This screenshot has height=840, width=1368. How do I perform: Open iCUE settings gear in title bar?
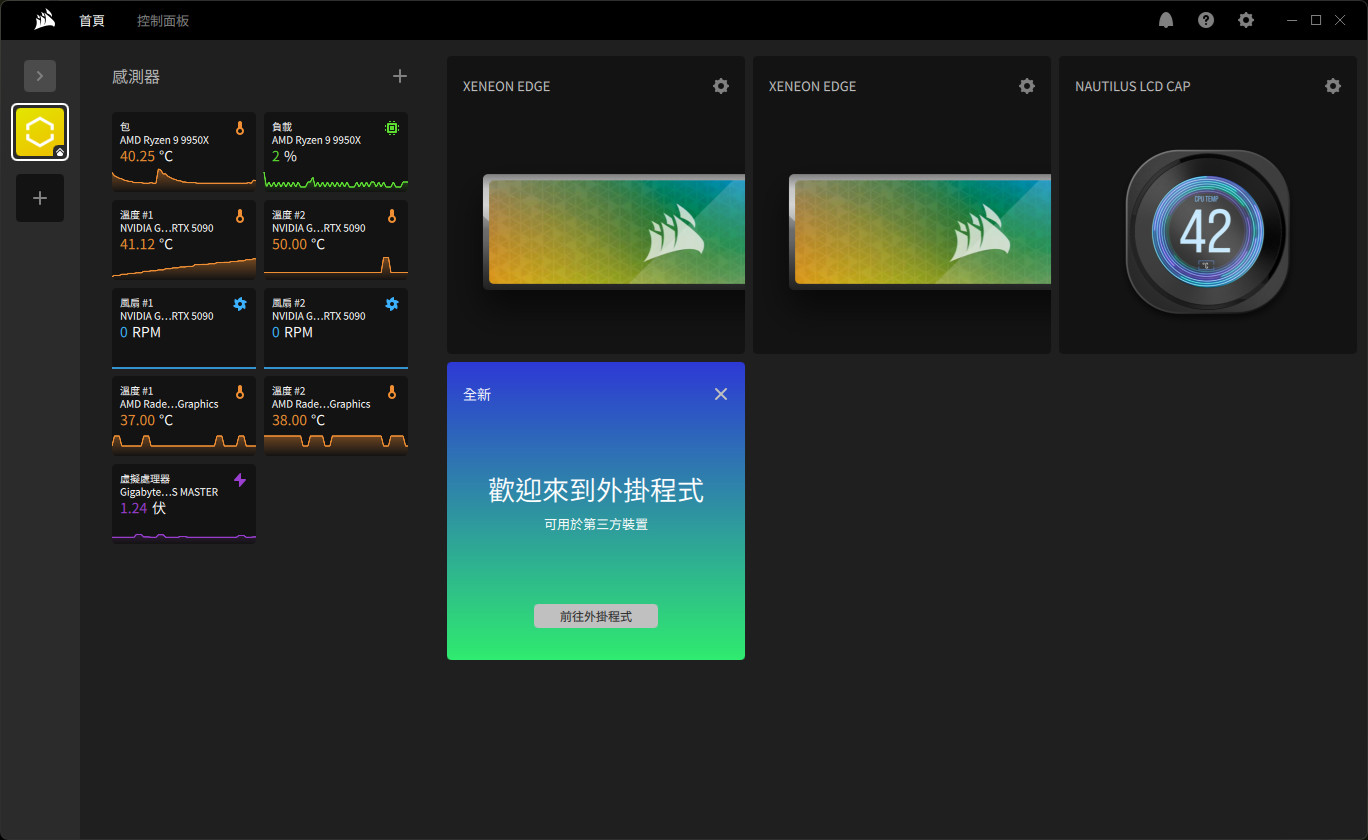pyautogui.click(x=1246, y=20)
